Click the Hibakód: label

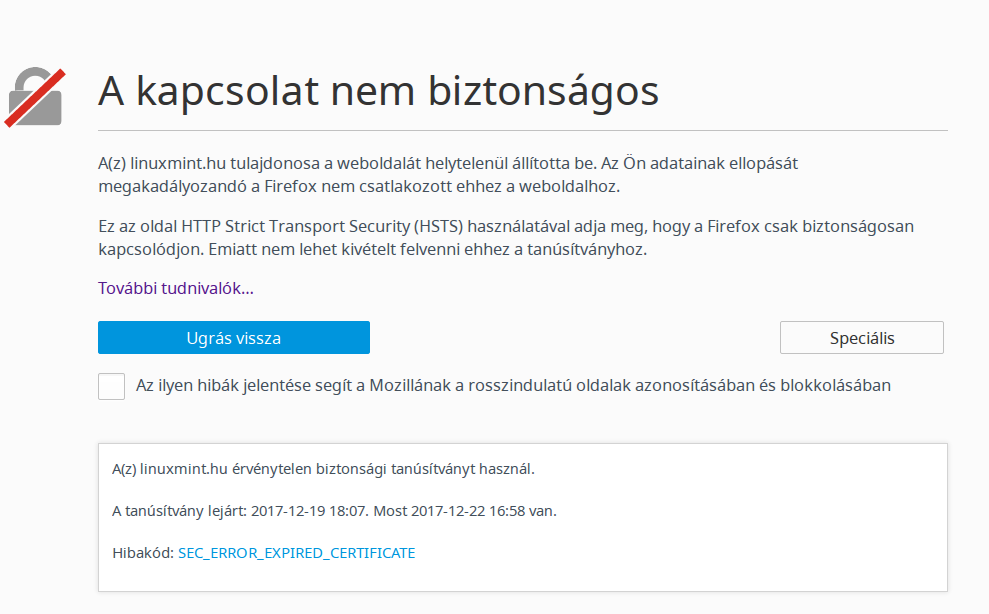click(x=143, y=553)
